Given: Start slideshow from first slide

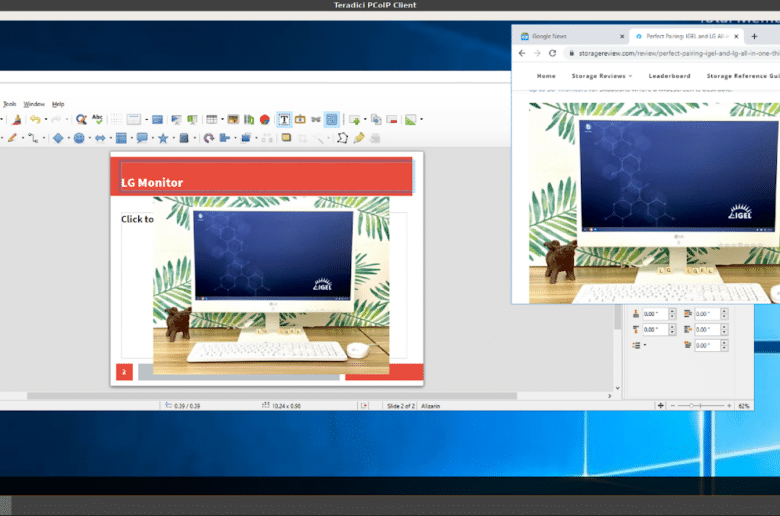Looking at the screenshot, I should pyautogui.click(x=176, y=119).
